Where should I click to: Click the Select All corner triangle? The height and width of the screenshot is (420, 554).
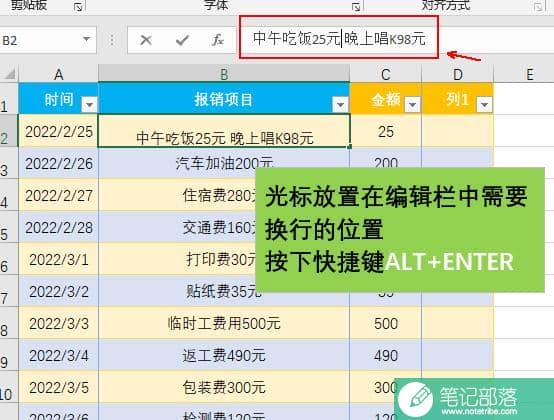click(x=10, y=73)
